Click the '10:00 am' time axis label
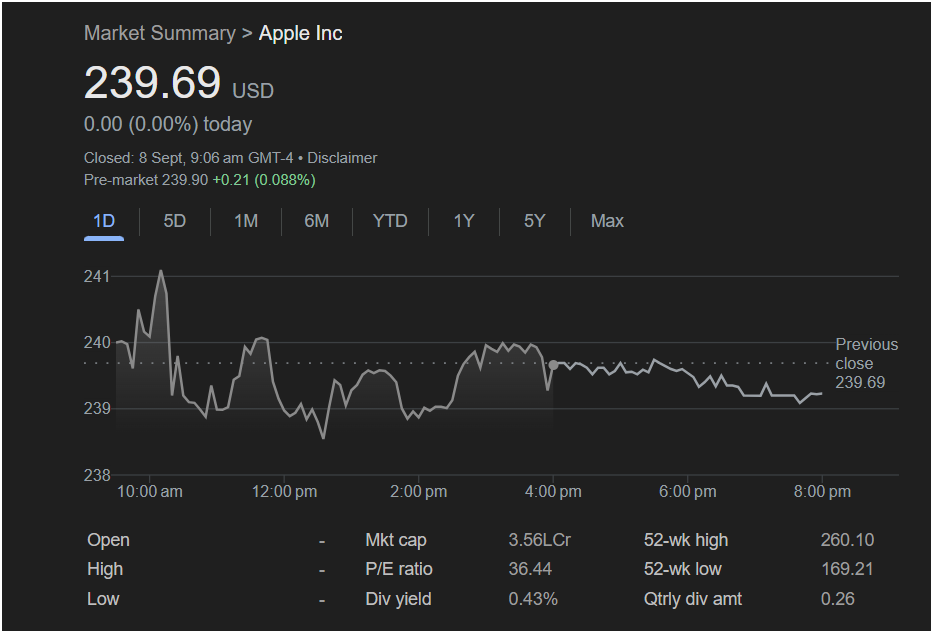This screenshot has width=933, height=633. tap(150, 492)
